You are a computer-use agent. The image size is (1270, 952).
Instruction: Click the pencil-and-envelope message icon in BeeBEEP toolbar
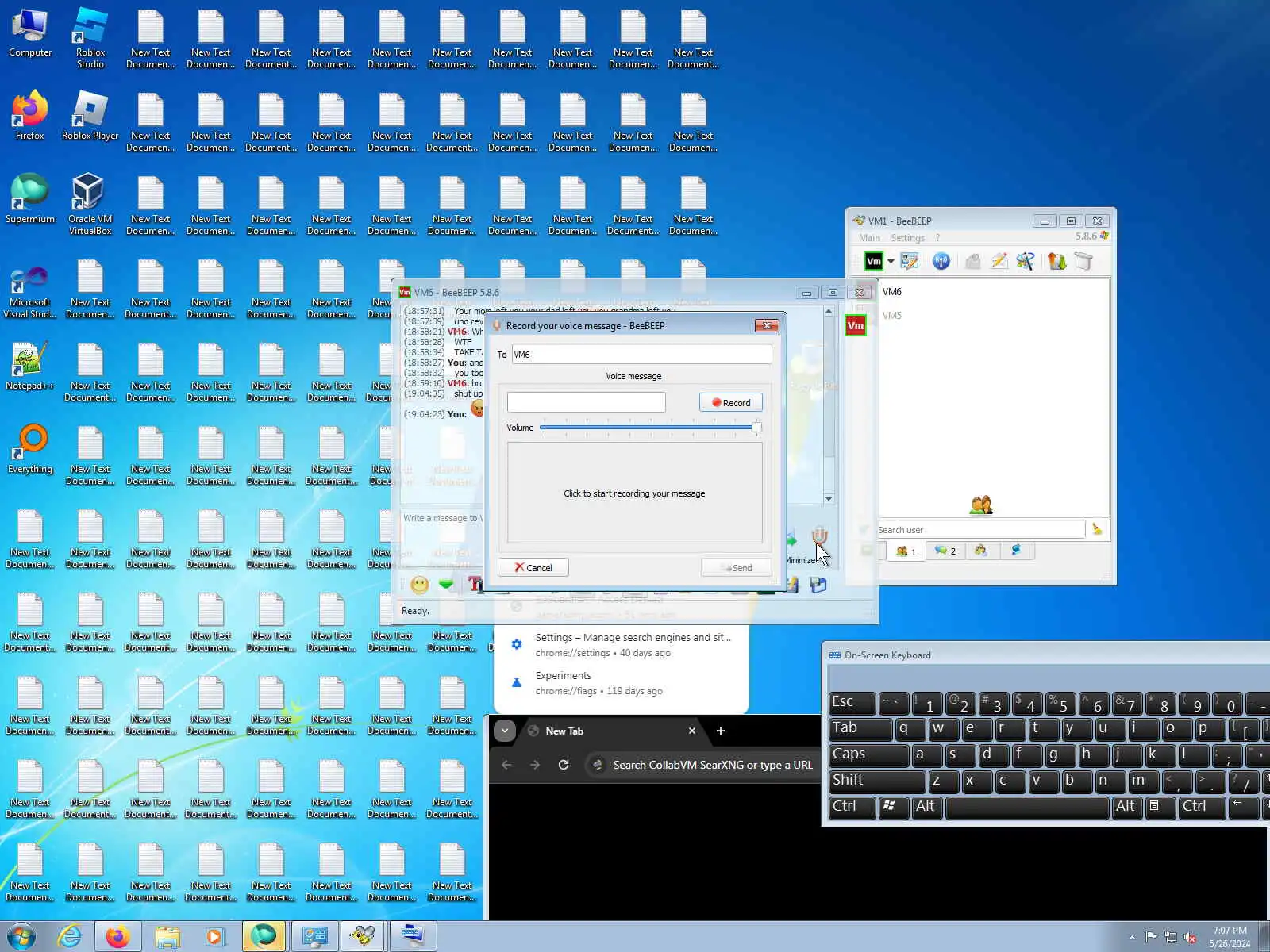(999, 261)
